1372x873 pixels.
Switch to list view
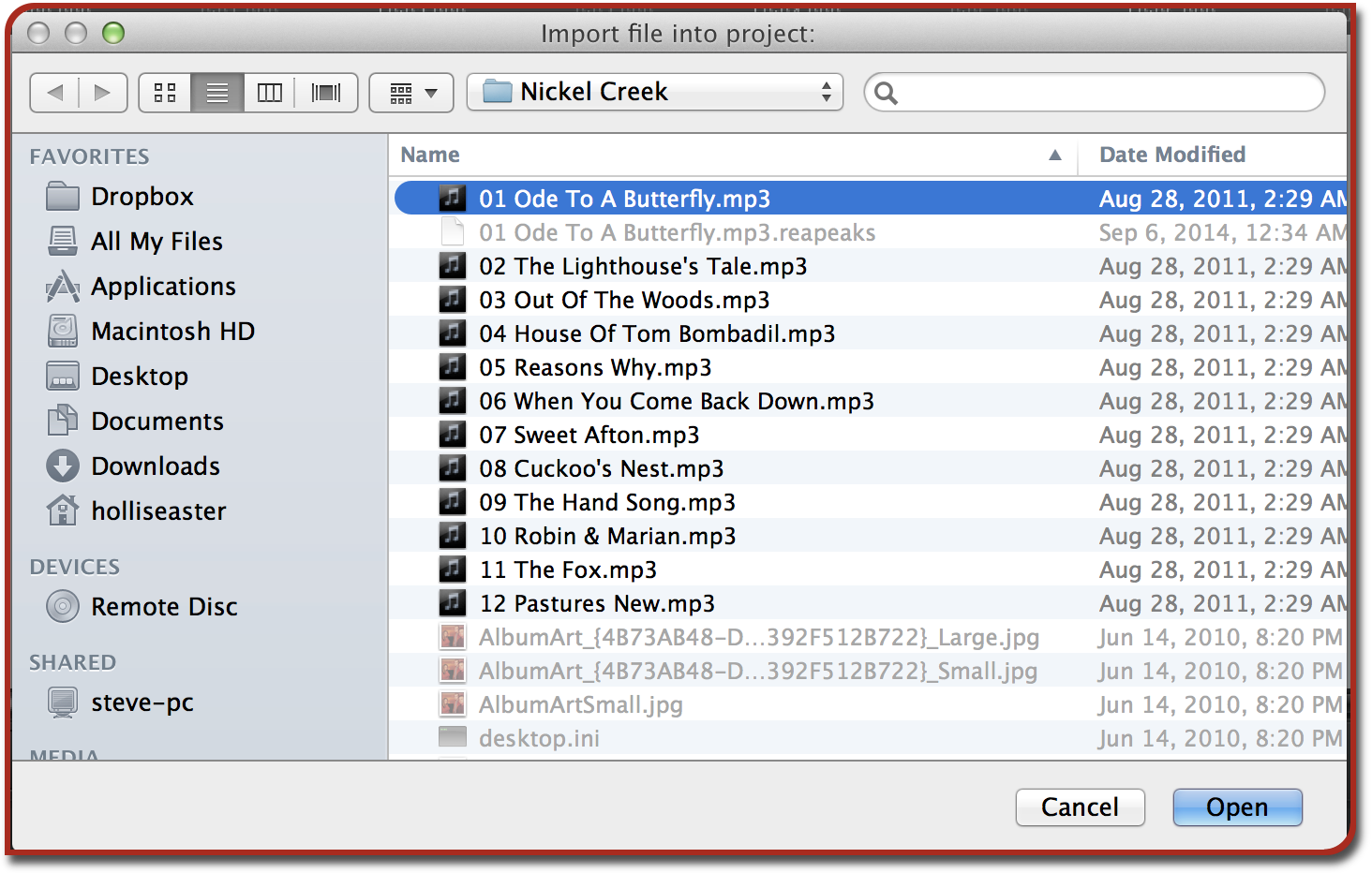coord(217,93)
